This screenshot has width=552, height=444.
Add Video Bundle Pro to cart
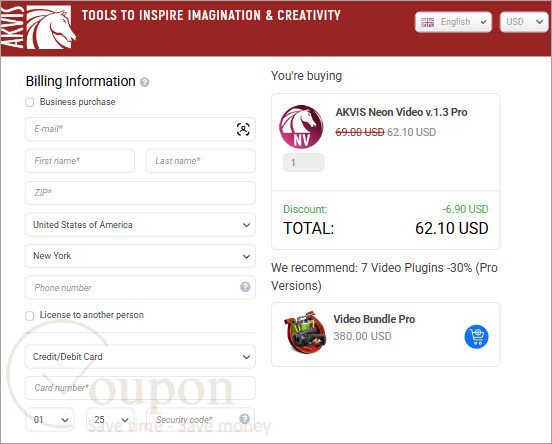point(476,337)
